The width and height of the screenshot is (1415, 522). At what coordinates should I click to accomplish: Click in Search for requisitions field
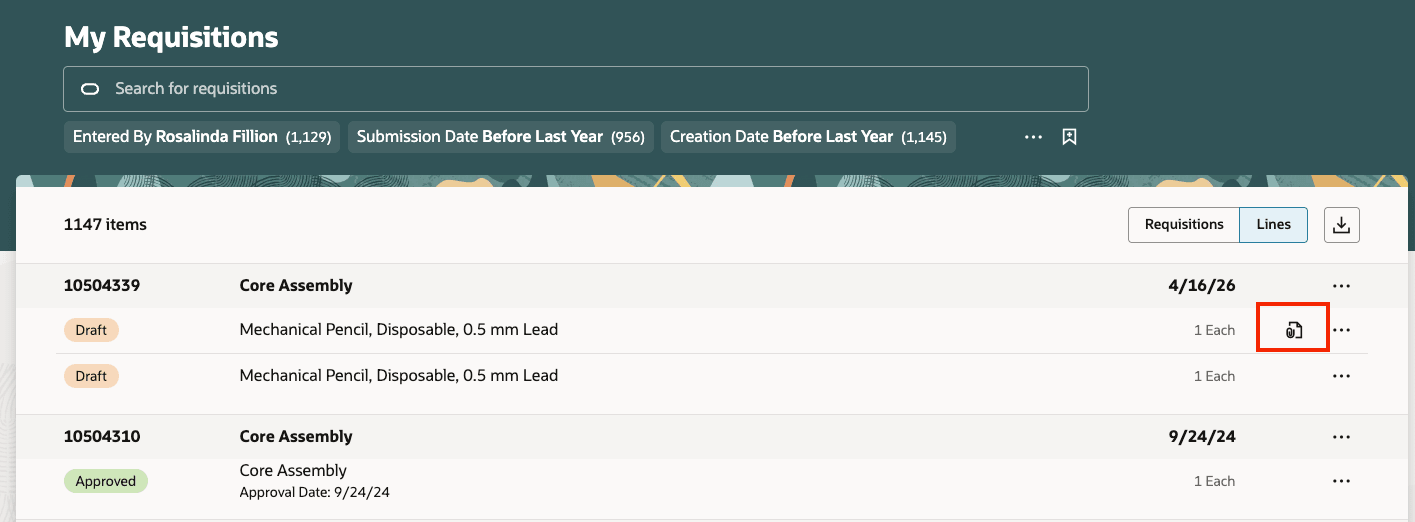pyautogui.click(x=576, y=89)
